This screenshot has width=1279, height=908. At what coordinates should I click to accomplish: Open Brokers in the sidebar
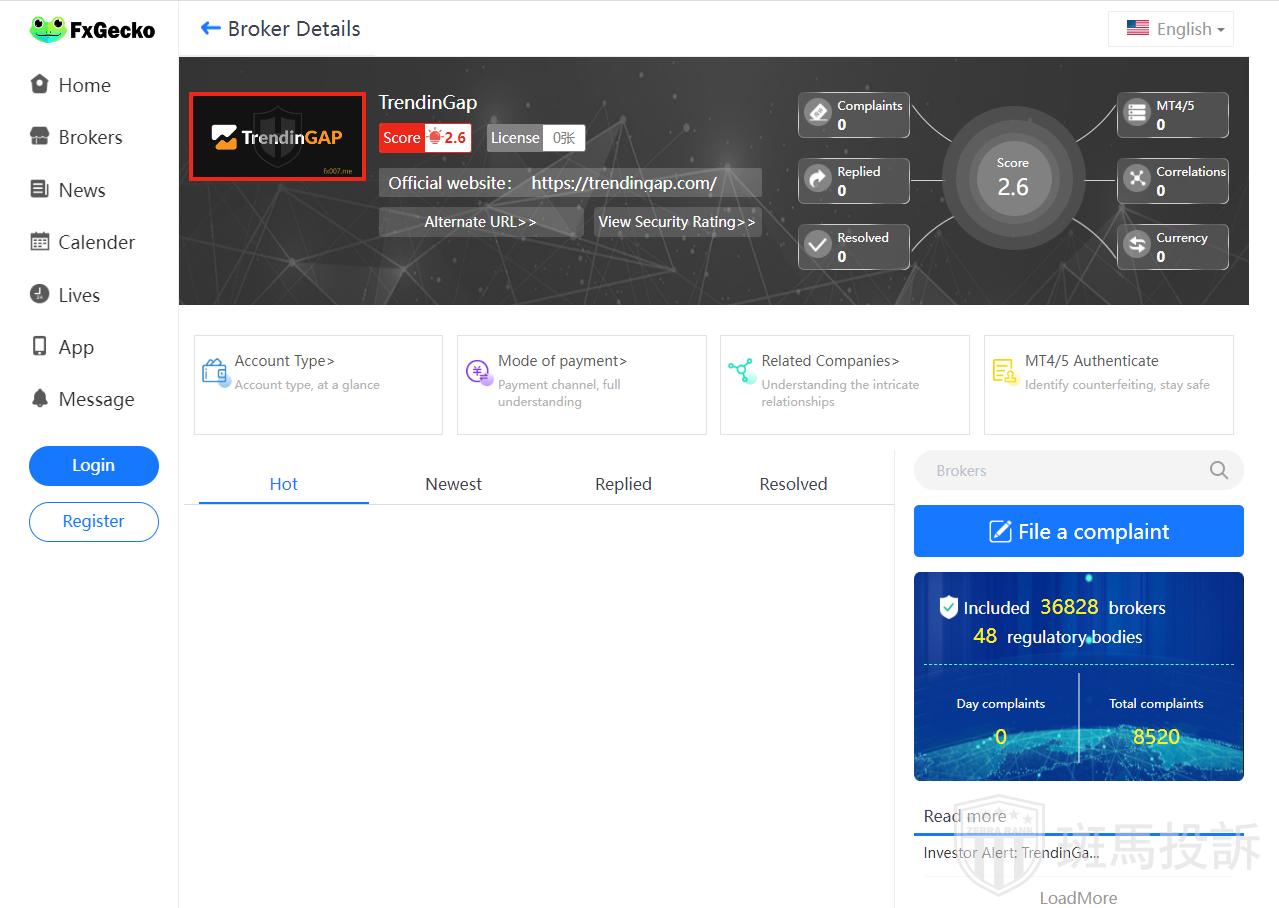point(90,137)
